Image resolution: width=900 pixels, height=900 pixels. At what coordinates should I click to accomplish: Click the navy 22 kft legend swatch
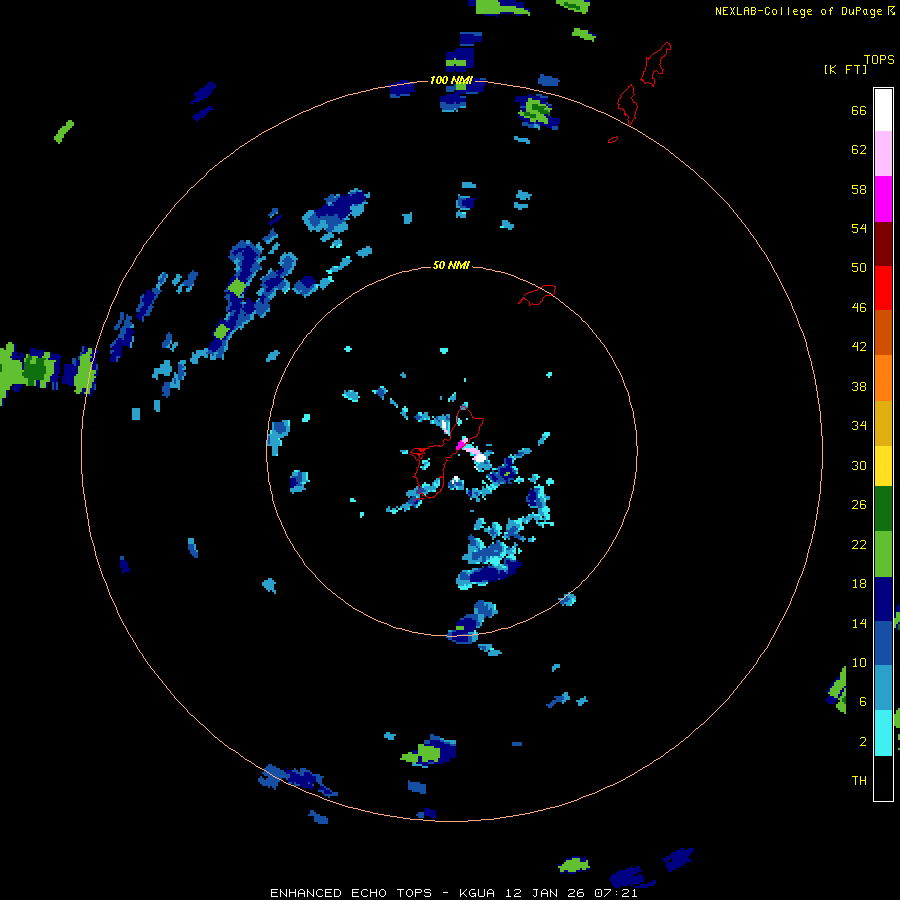[x=883, y=599]
